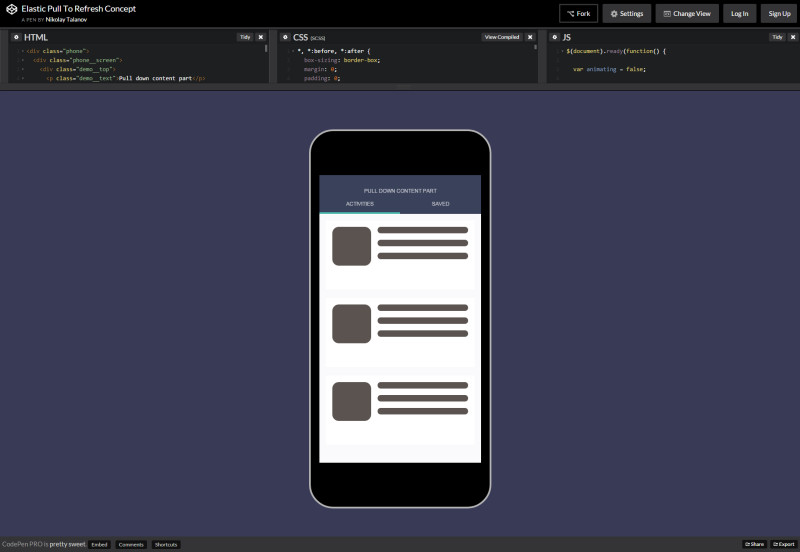
Task: Close the JS editor panel
Action: tap(793, 37)
